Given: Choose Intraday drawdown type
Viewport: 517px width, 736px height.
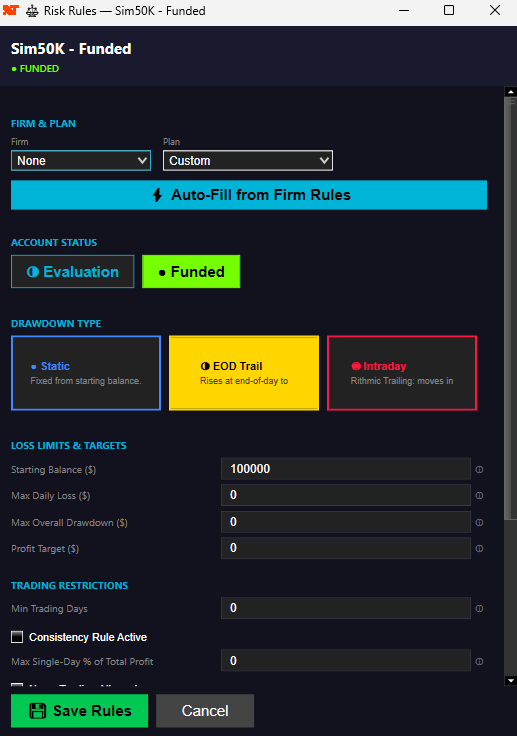Looking at the screenshot, I should [x=402, y=373].
